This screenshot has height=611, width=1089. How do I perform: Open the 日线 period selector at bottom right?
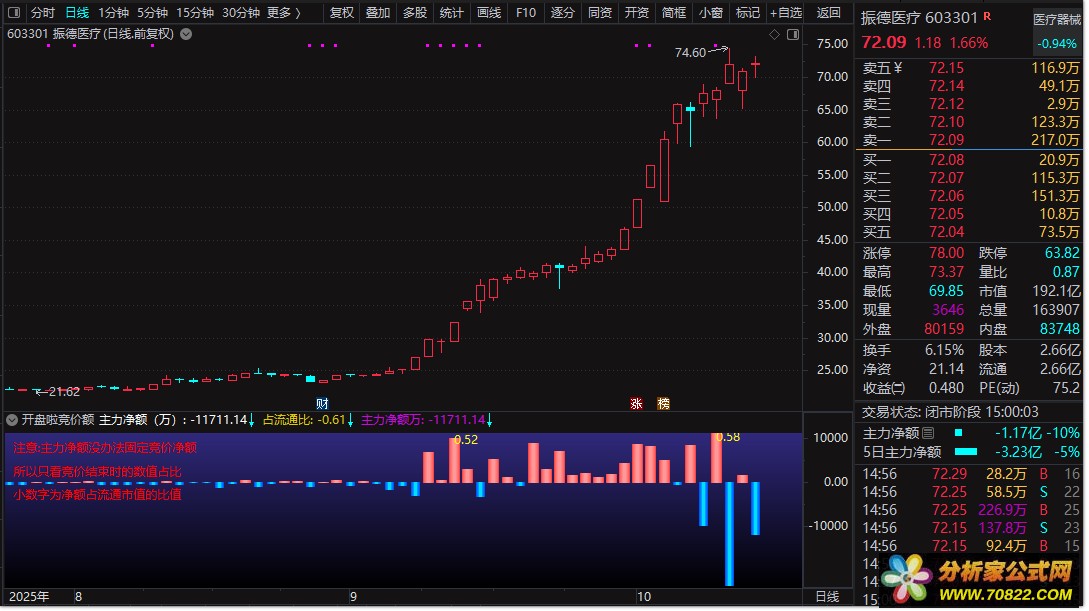[827, 596]
